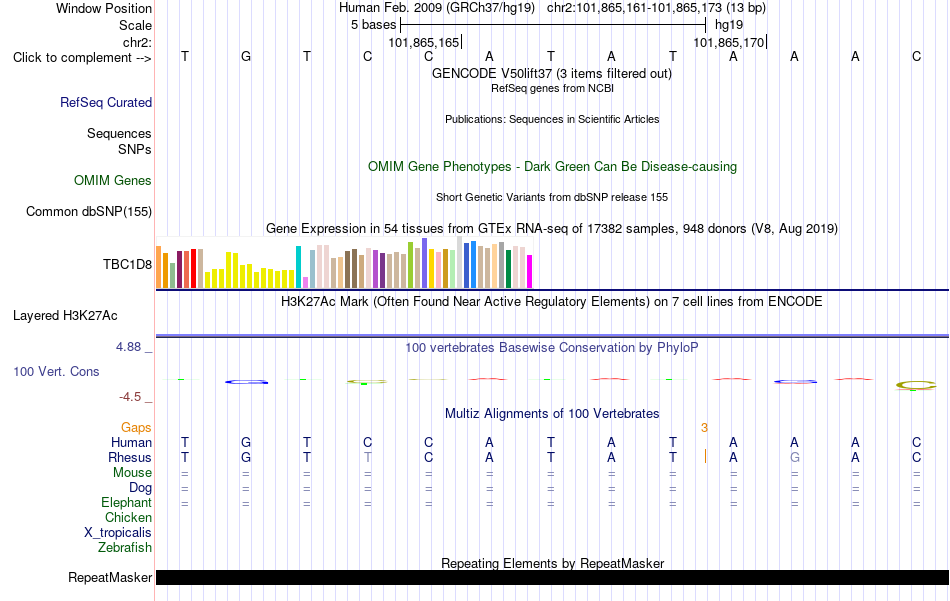950x601 pixels.
Task: Click 'Publications: Sequences in Scientific Articles' title
Action: (552, 119)
